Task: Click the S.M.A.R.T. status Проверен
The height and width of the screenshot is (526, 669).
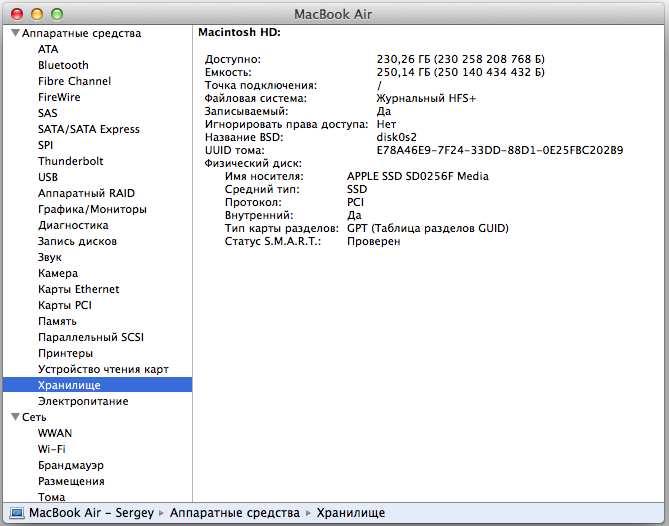Action: click(373, 241)
